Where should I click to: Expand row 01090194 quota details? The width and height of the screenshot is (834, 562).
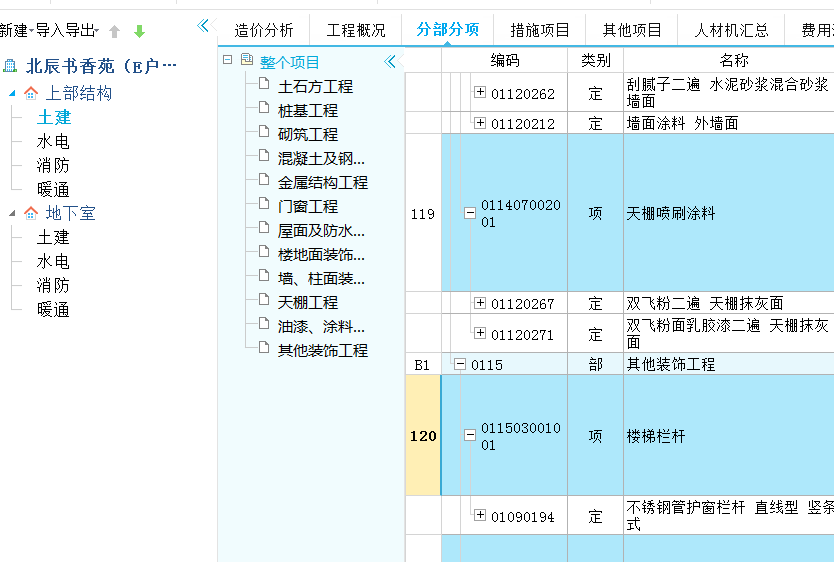[x=480, y=515]
